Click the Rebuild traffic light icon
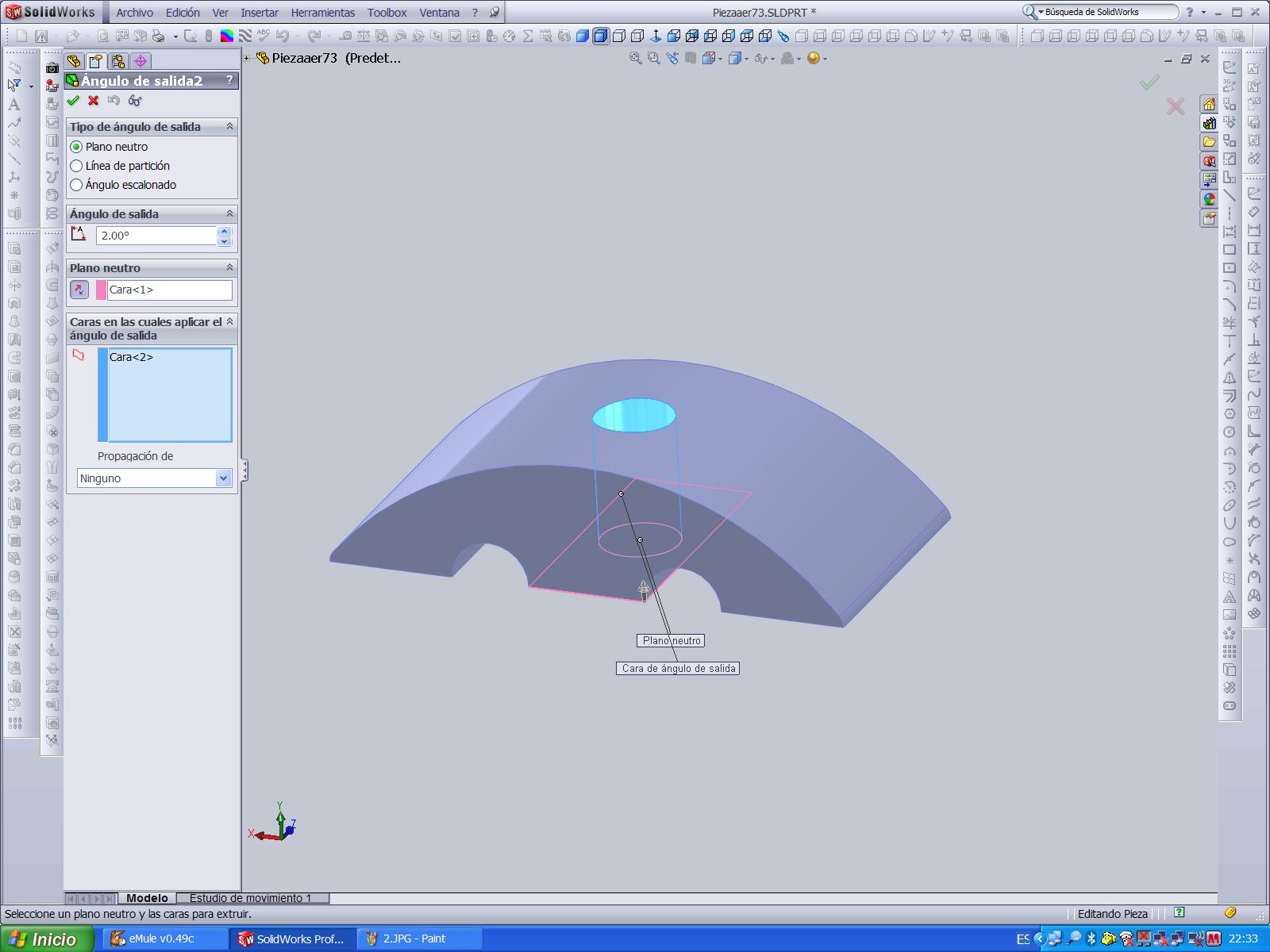Image resolution: width=1270 pixels, height=952 pixels. click(209, 36)
